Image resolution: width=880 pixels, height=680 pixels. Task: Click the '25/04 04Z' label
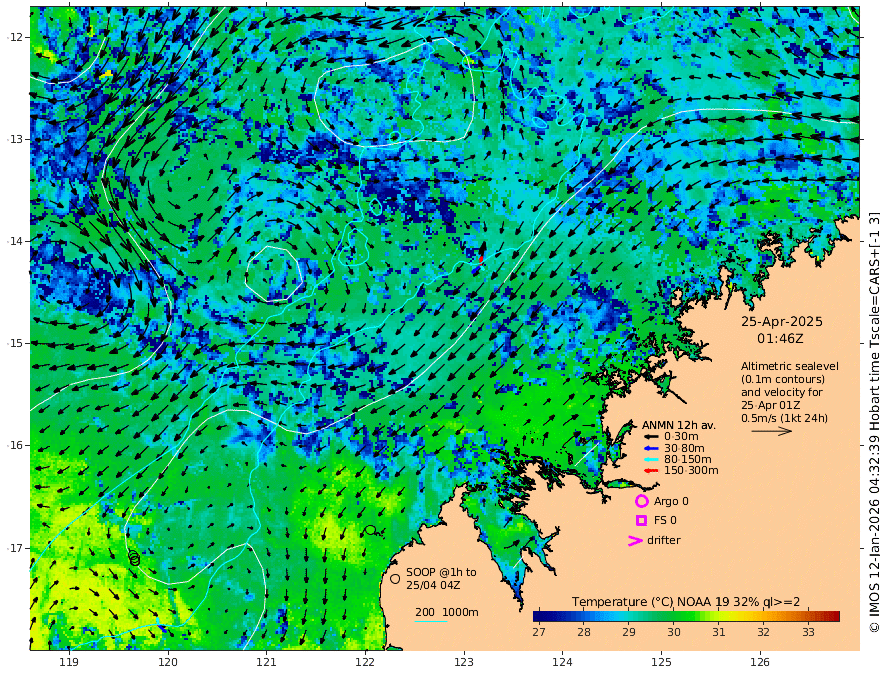(434, 585)
